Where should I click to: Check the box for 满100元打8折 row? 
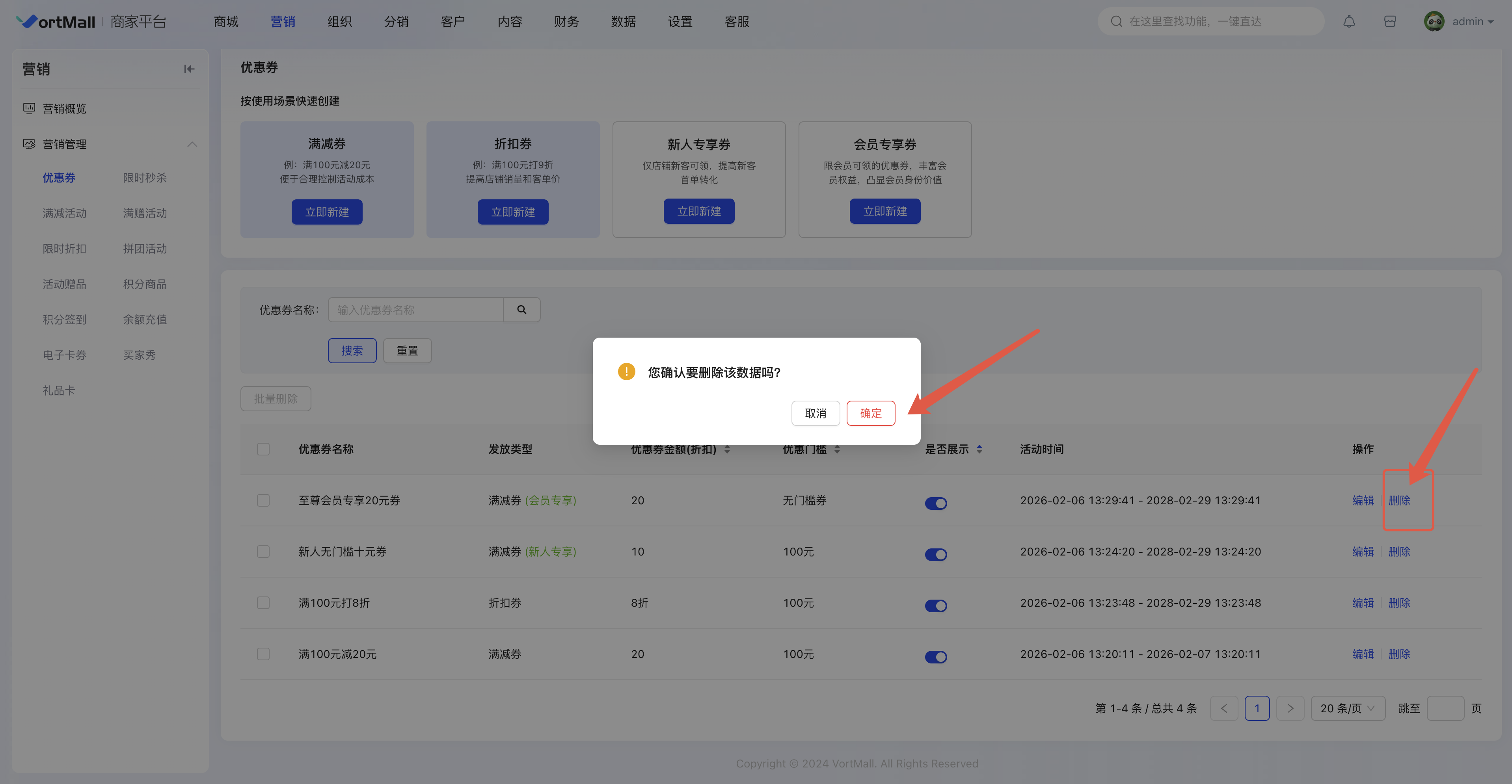pos(263,603)
